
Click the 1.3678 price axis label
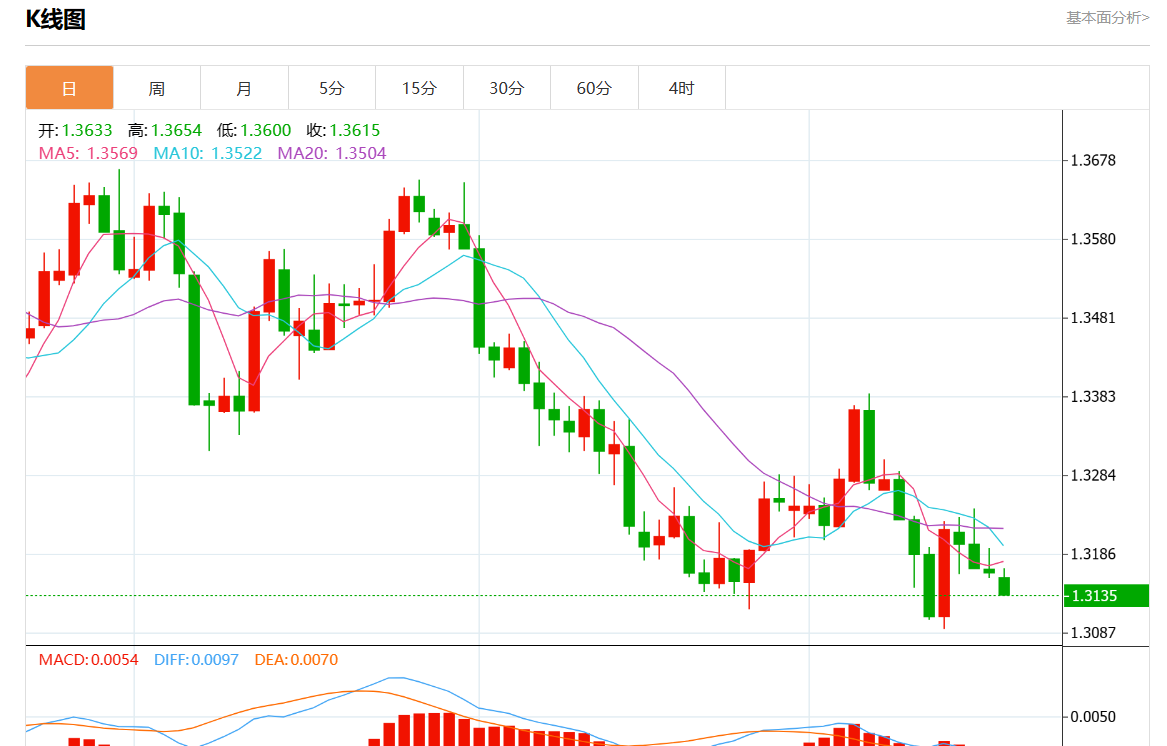click(1093, 161)
